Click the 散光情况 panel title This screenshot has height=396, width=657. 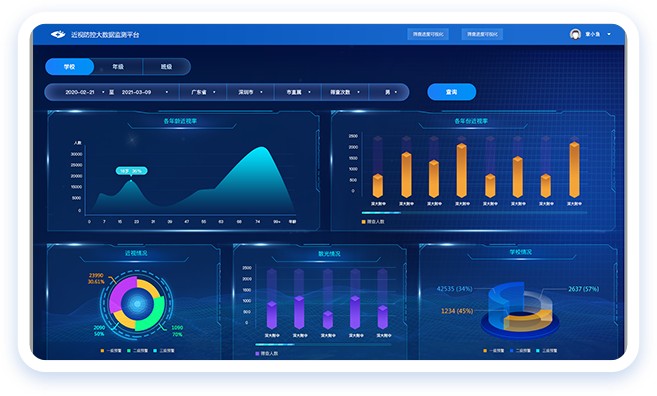pyautogui.click(x=329, y=254)
